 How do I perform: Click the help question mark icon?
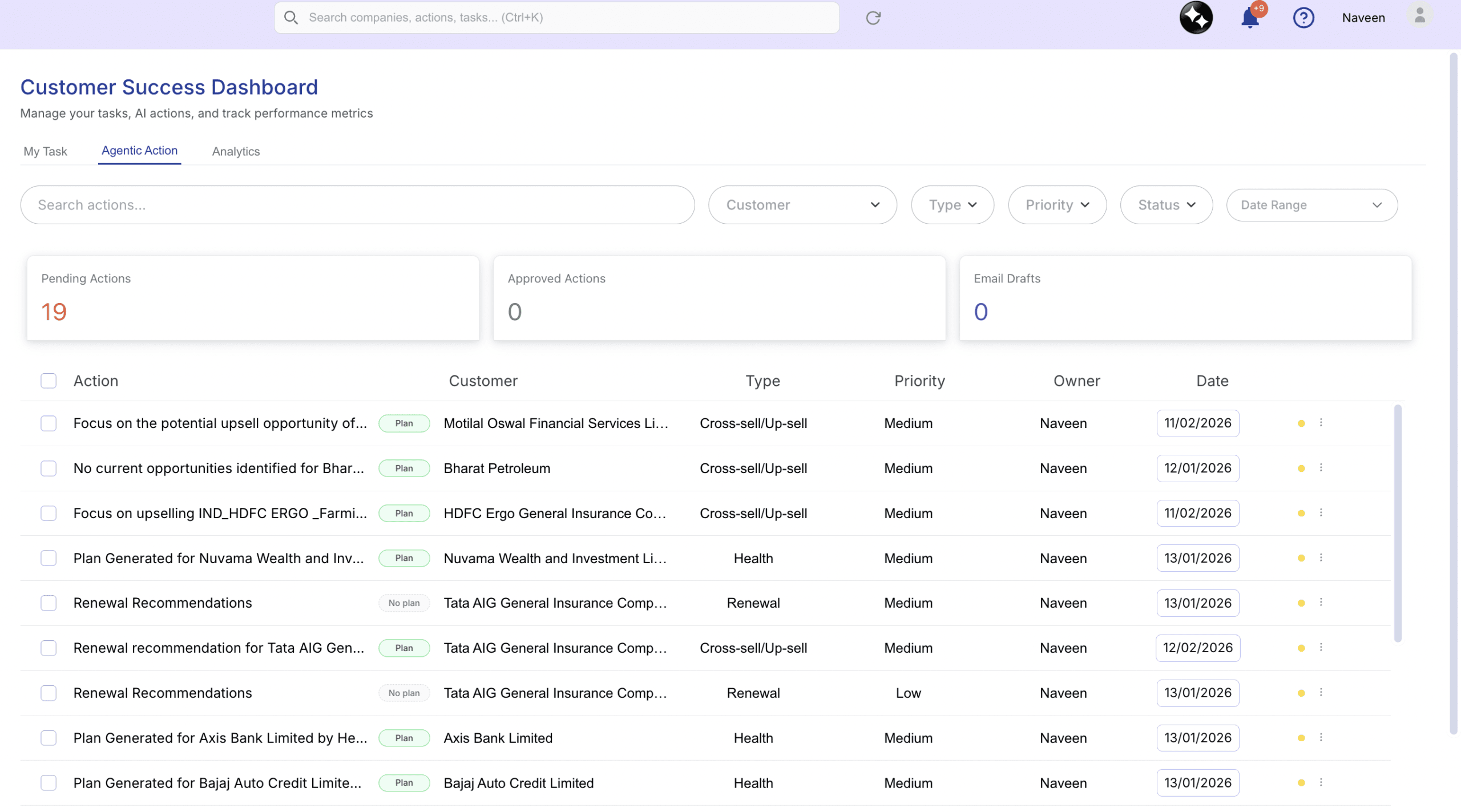[1303, 18]
